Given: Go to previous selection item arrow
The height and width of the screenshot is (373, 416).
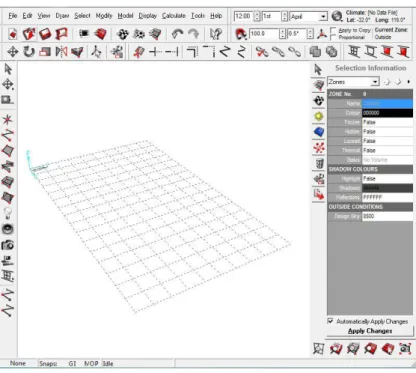Looking at the screenshot, I should [387, 82].
